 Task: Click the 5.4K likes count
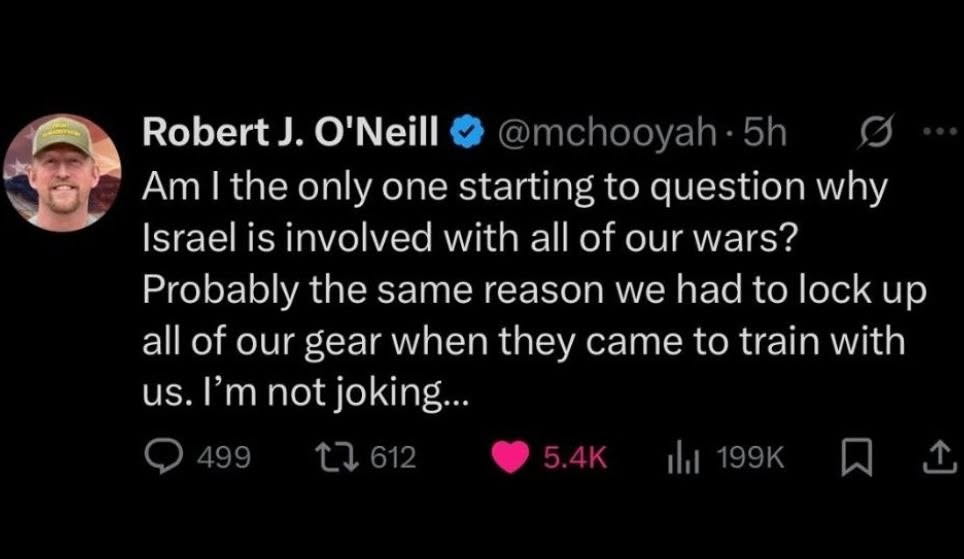coord(575,458)
